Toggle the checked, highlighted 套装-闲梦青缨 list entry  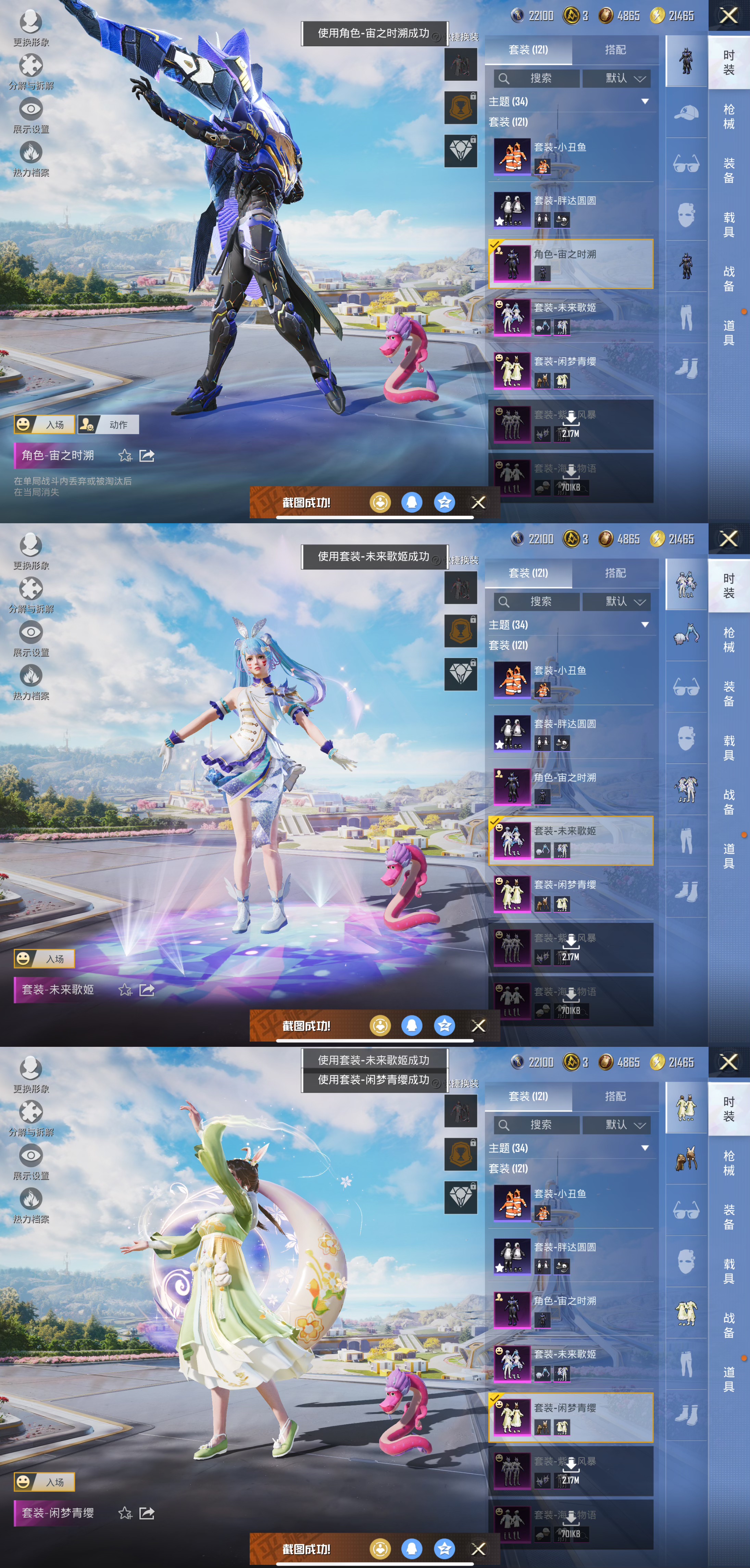point(571,1417)
